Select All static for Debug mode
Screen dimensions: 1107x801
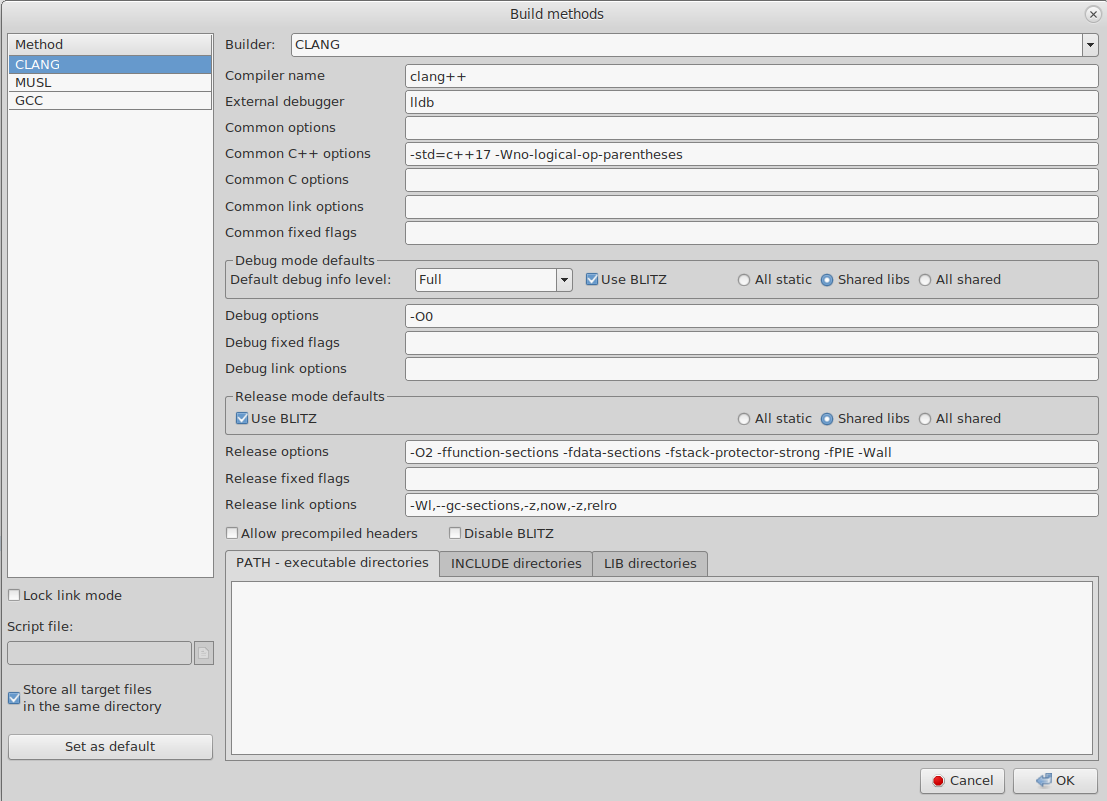744,280
